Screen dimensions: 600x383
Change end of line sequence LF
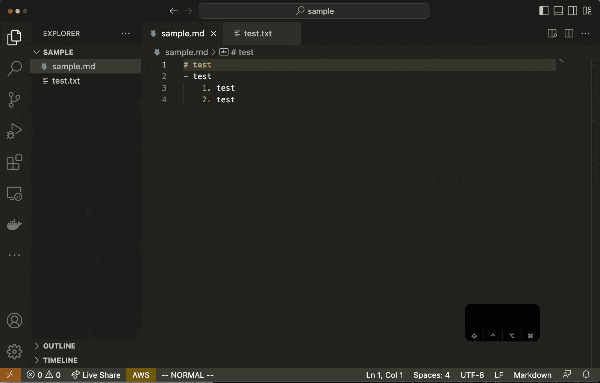pos(499,375)
